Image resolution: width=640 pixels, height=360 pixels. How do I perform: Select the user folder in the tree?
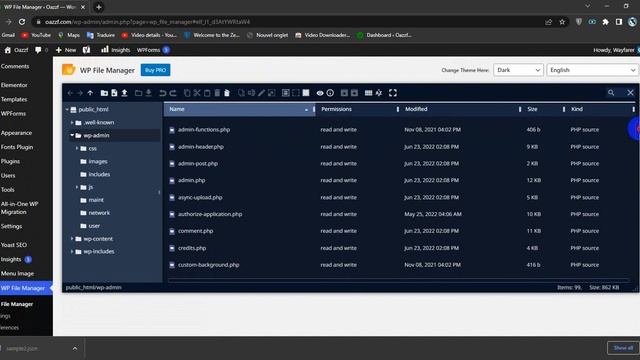pyautogui.click(x=90, y=226)
